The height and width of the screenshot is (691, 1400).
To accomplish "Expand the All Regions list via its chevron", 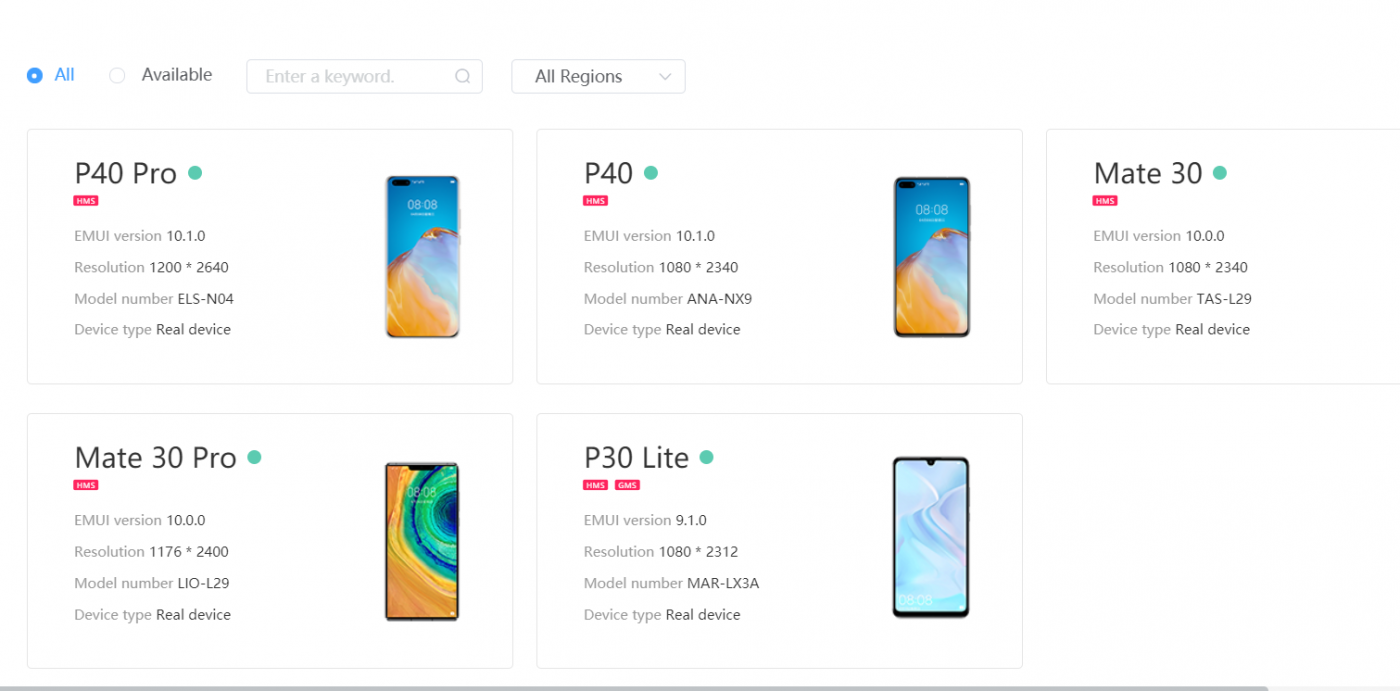I will 666,76.
